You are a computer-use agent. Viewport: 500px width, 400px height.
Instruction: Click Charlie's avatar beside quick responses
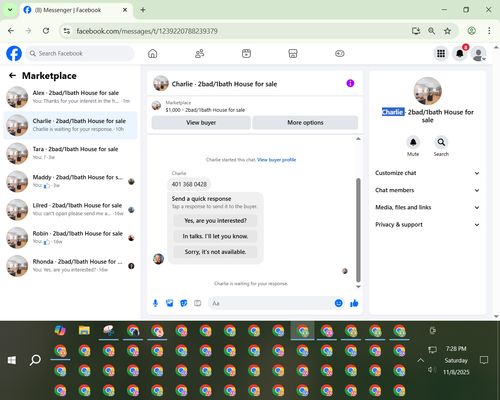[158, 259]
